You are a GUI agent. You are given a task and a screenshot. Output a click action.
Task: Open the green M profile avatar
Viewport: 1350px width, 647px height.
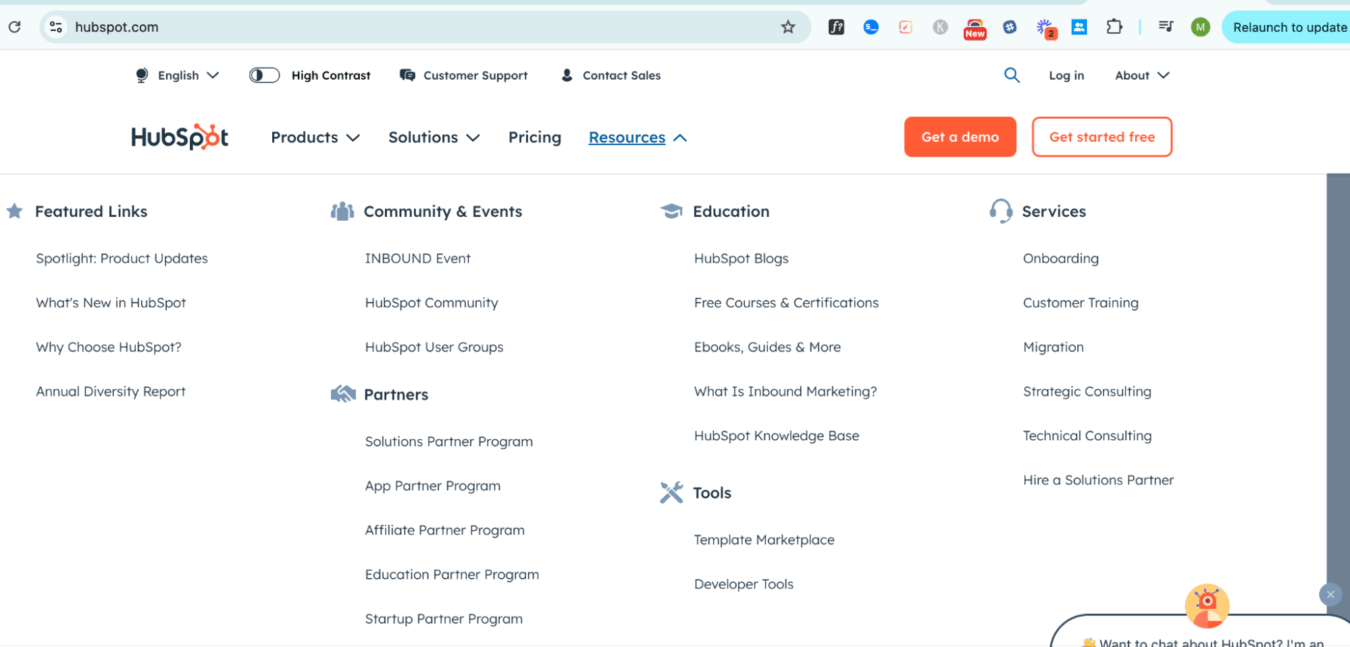(x=1201, y=27)
